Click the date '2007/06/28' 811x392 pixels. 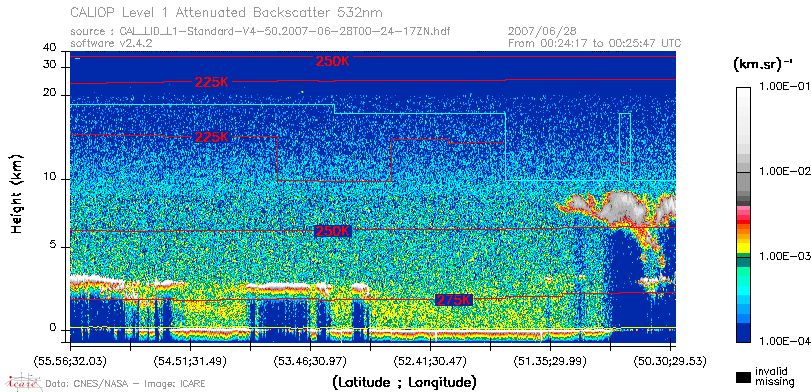[x=543, y=32]
